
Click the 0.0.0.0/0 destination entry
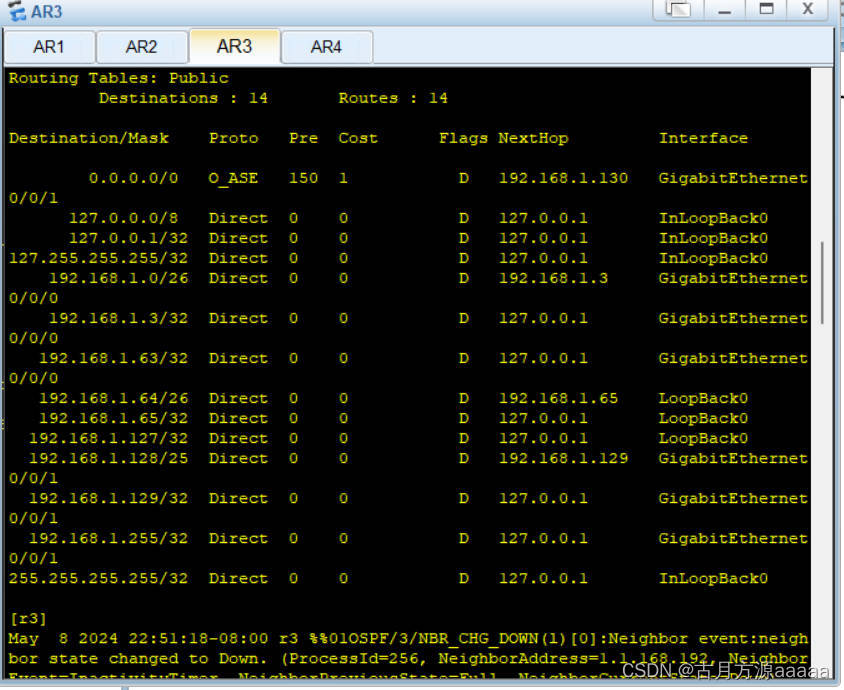[x=133, y=178]
